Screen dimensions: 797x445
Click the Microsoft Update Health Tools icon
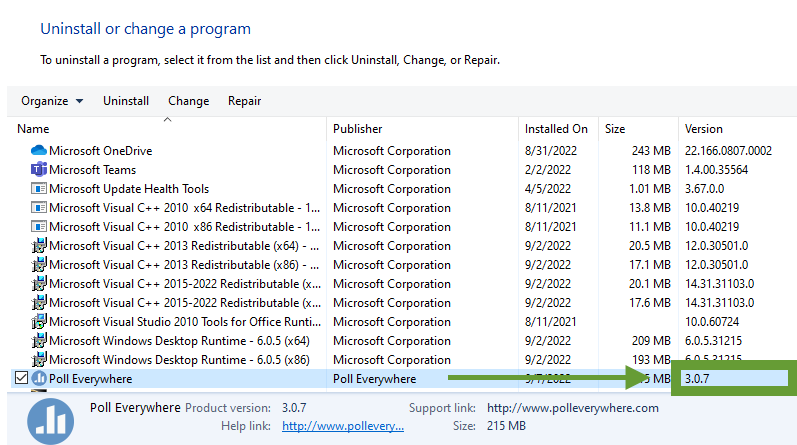coord(39,189)
